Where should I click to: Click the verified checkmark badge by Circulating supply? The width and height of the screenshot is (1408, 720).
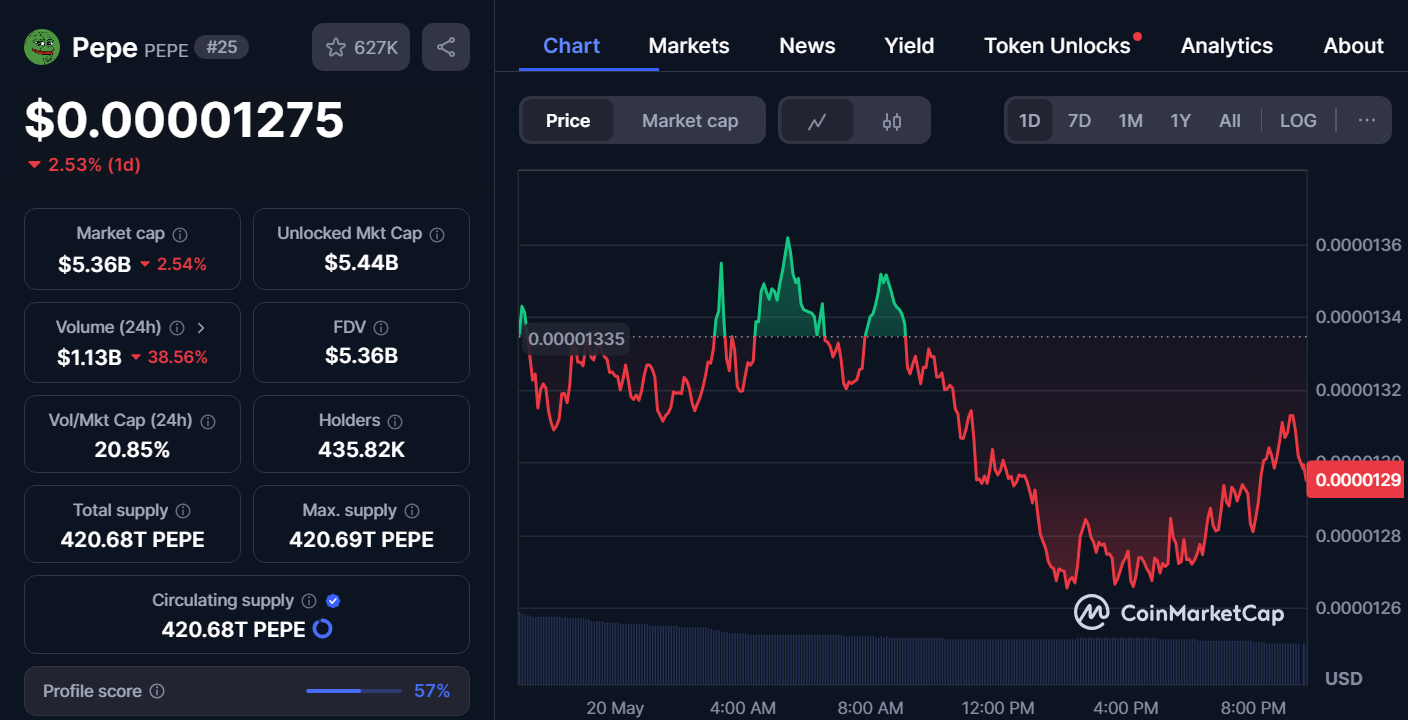334,601
